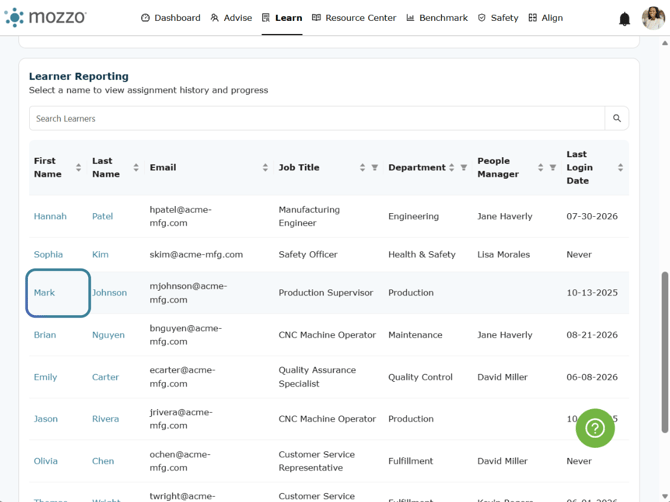Open the Mark first name link
This screenshot has height=502, width=670.
pyautogui.click(x=44, y=293)
